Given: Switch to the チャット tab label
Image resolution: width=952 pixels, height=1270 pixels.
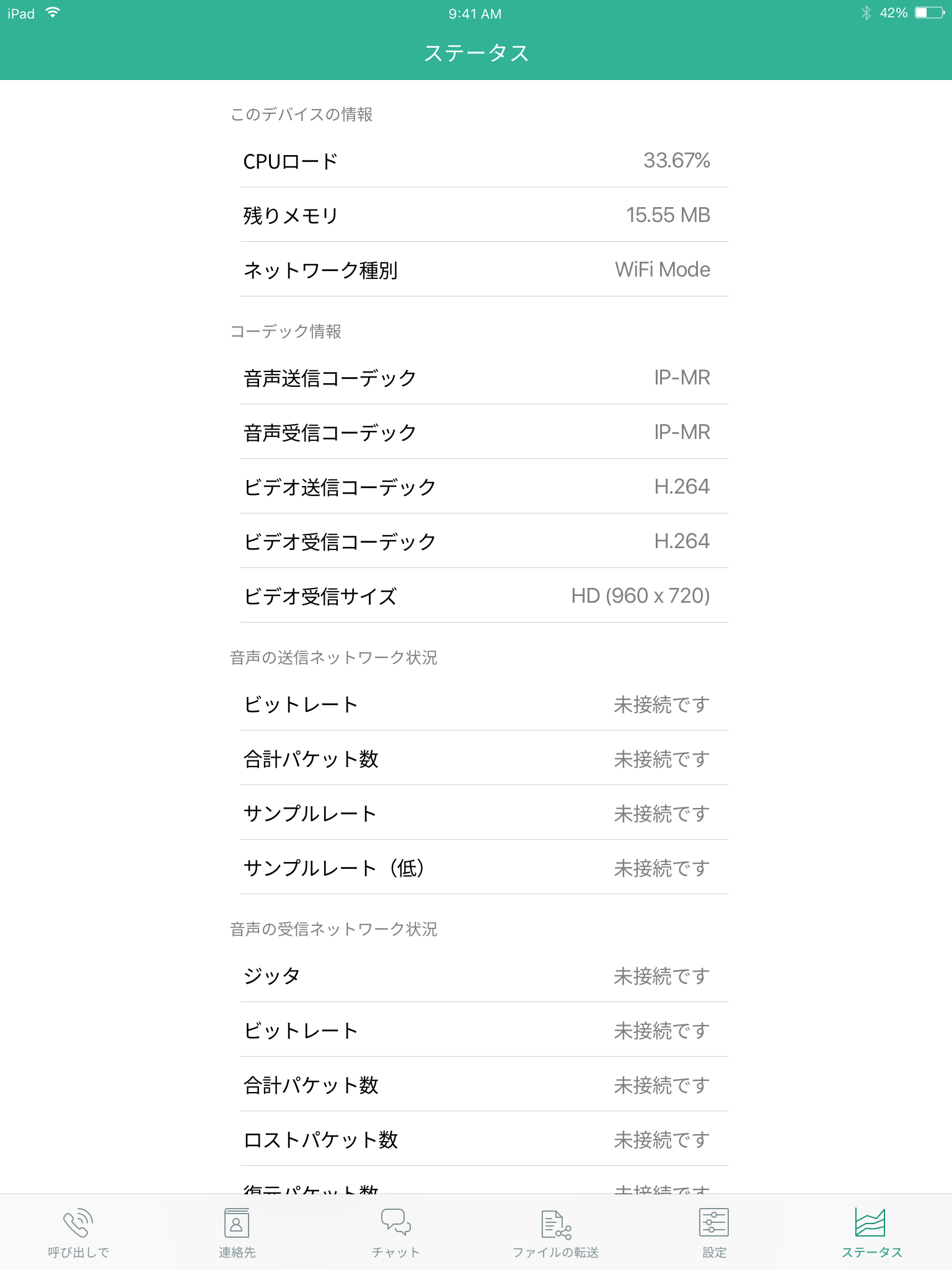Looking at the screenshot, I should point(395,1253).
